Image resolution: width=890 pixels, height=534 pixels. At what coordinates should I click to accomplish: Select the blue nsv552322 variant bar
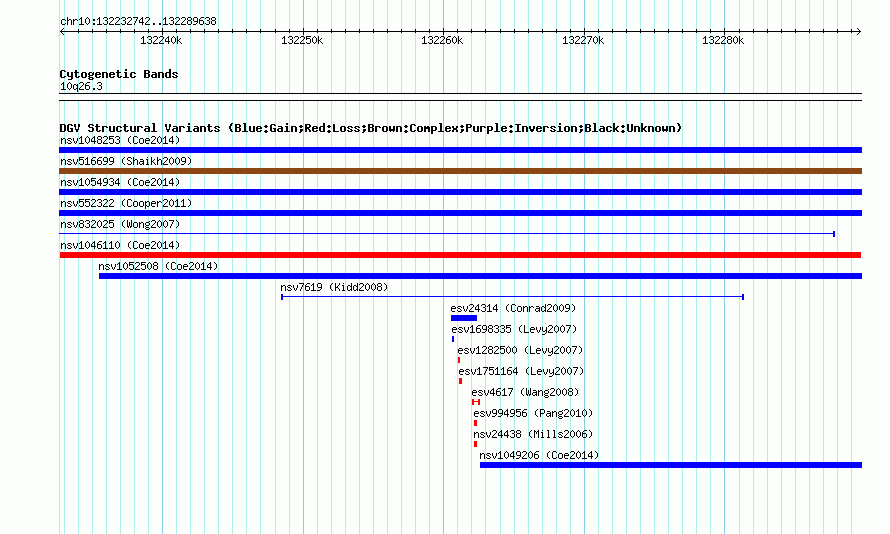click(x=460, y=213)
